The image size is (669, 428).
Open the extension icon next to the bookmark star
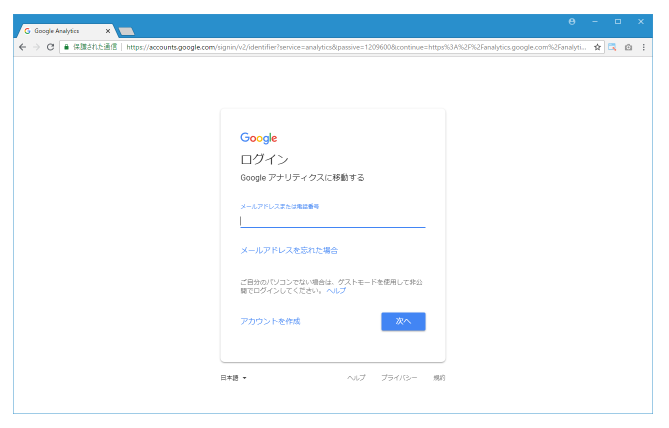(x=612, y=47)
